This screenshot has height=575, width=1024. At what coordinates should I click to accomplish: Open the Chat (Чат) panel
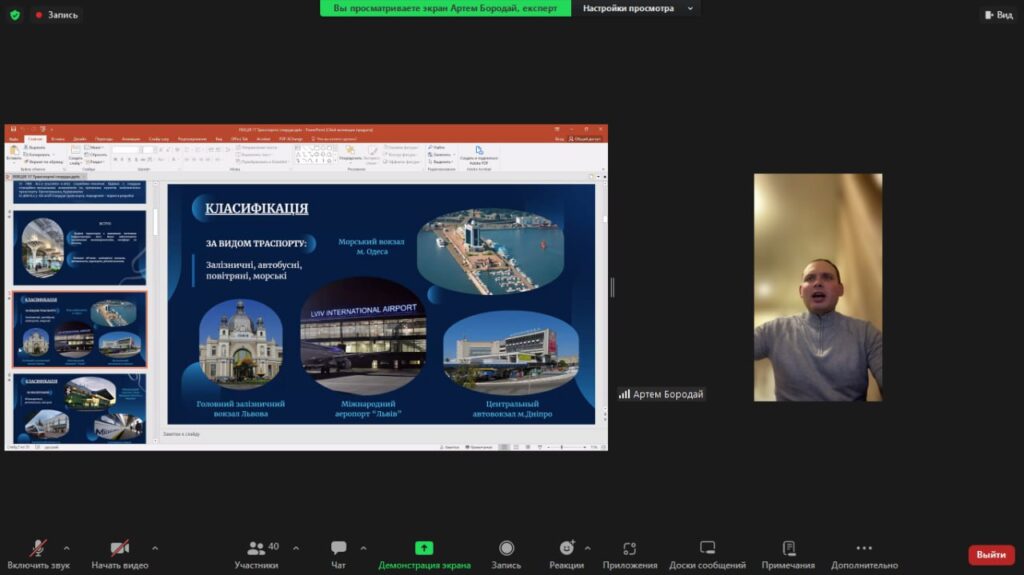tap(338, 548)
